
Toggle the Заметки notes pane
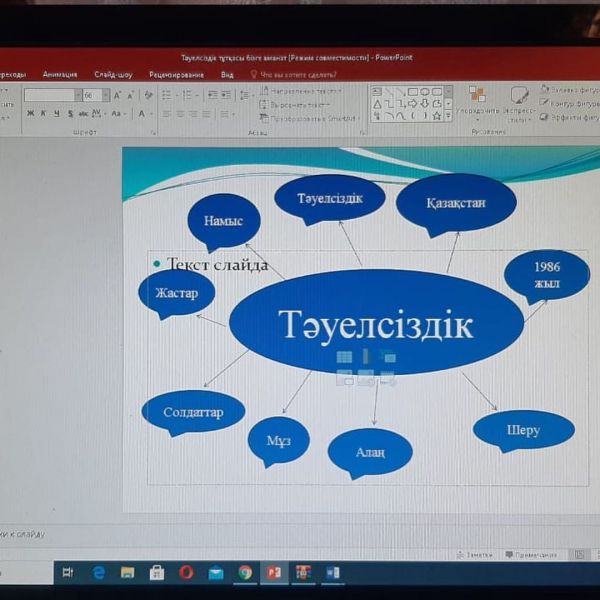coord(473,554)
